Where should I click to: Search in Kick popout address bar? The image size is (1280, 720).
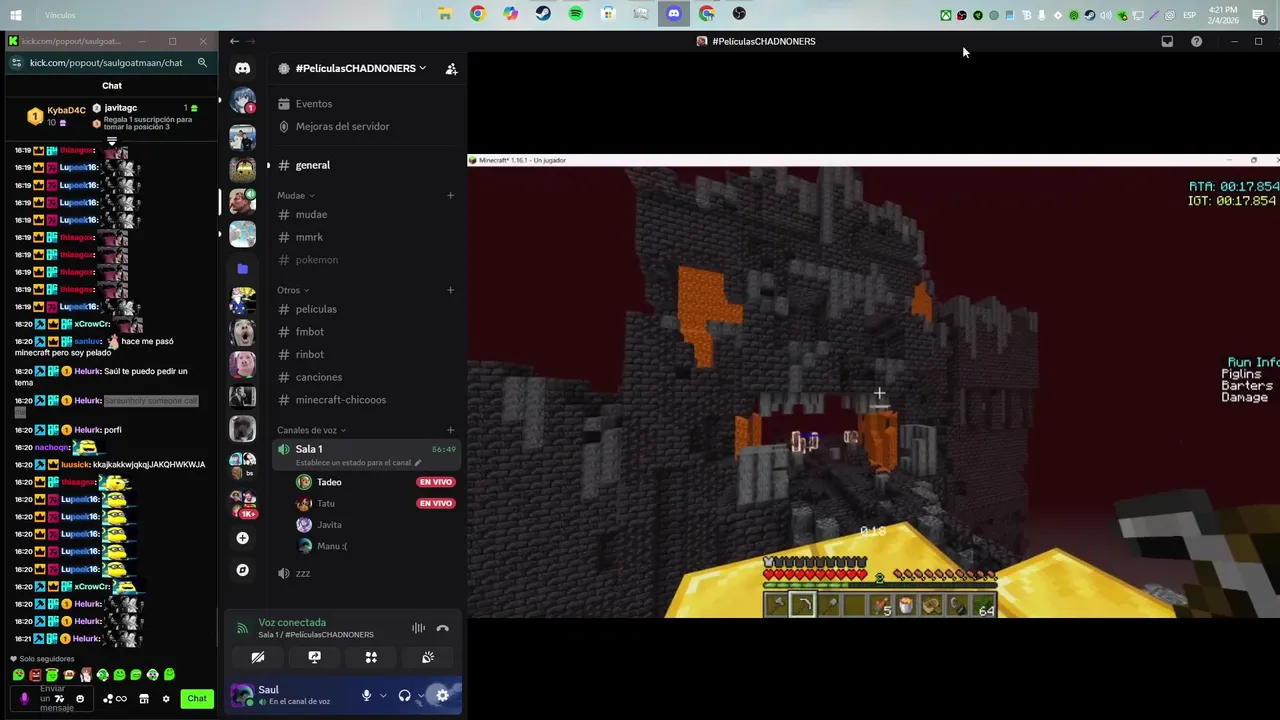[x=202, y=62]
